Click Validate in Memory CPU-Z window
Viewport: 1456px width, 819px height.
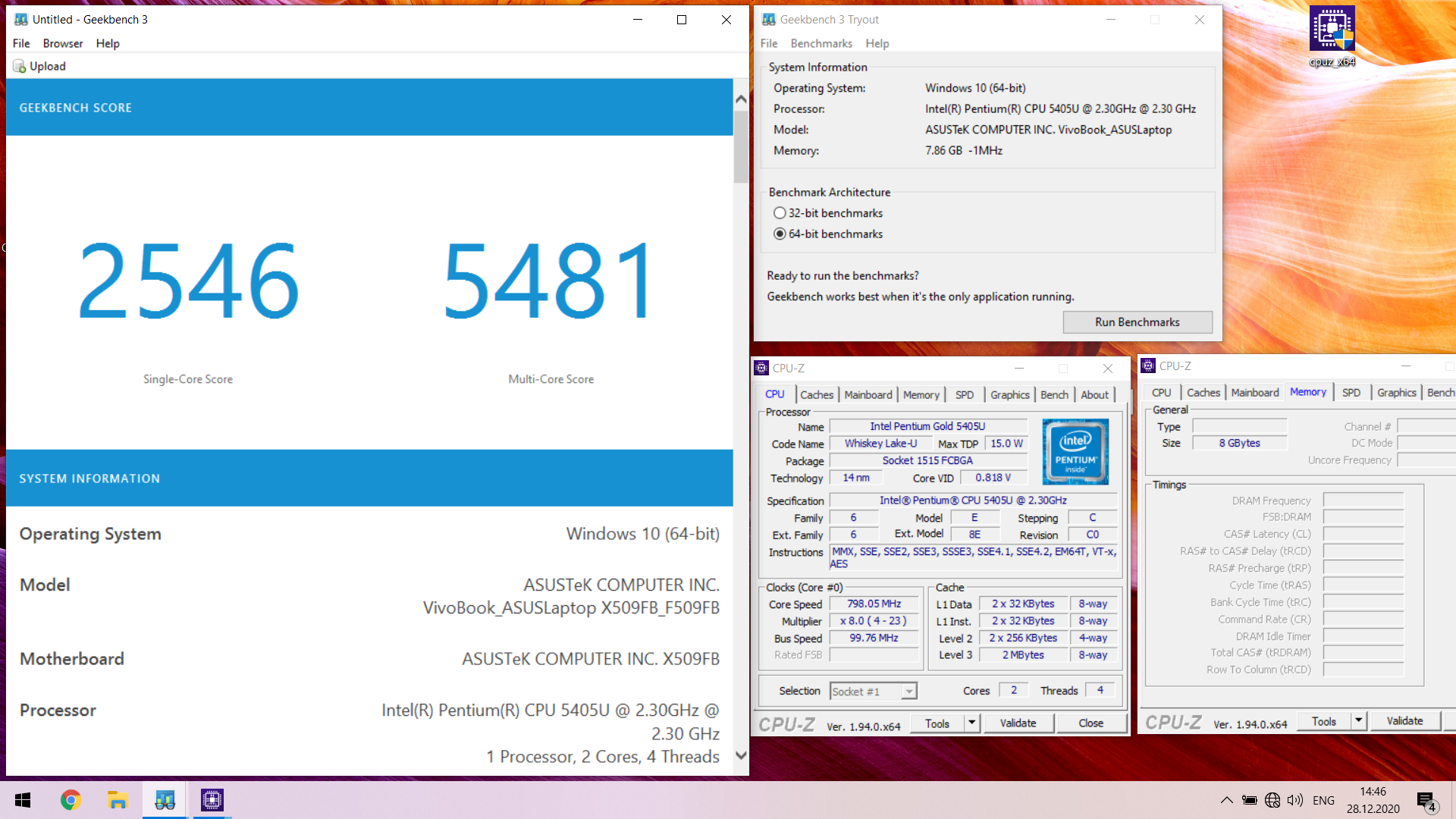(1404, 721)
